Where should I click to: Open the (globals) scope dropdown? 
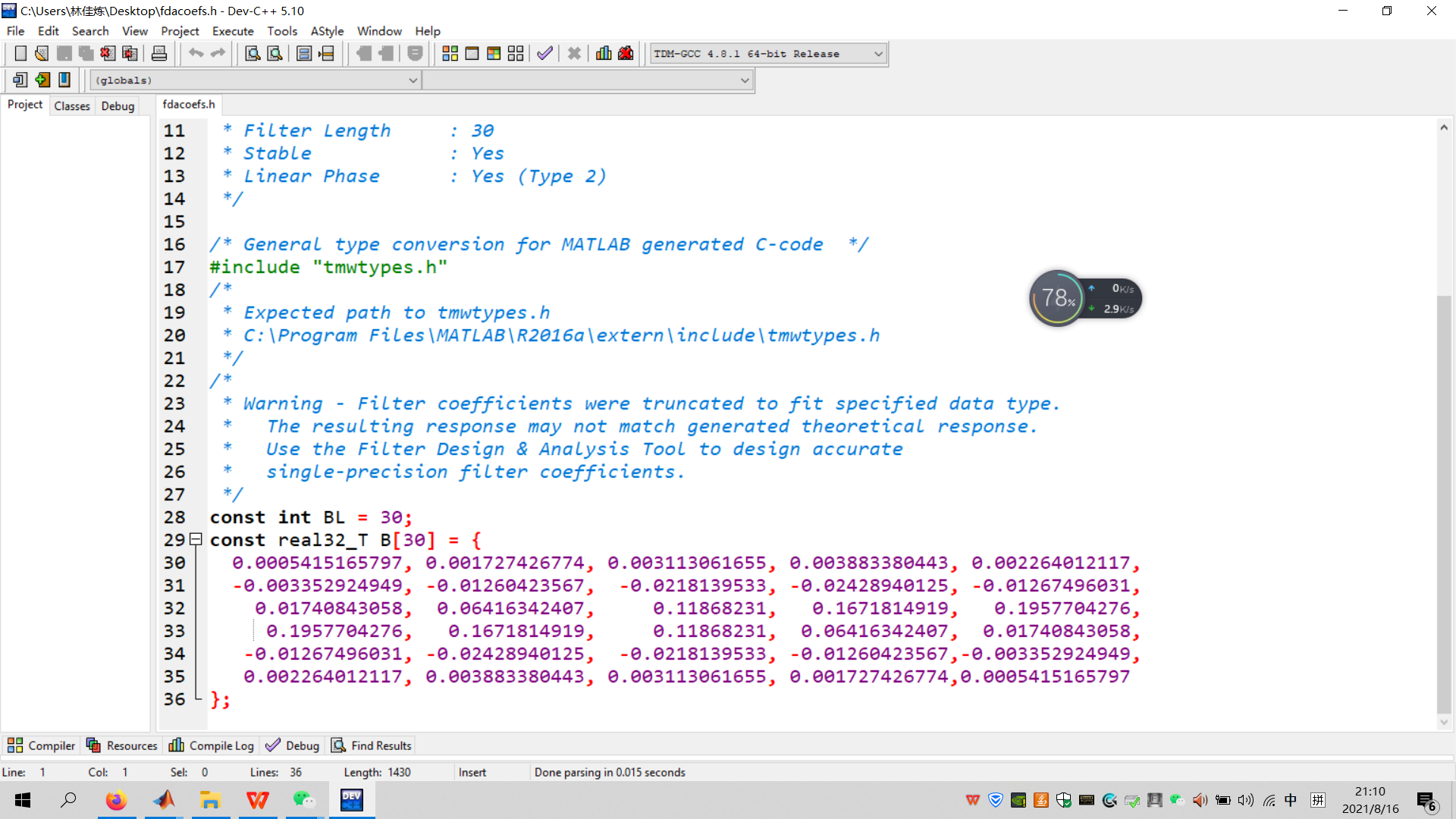[256, 80]
